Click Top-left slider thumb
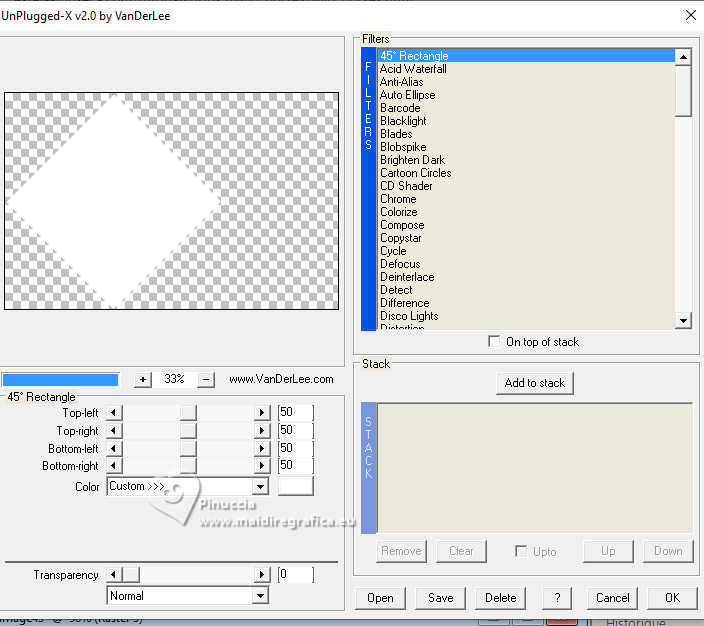 pos(188,413)
